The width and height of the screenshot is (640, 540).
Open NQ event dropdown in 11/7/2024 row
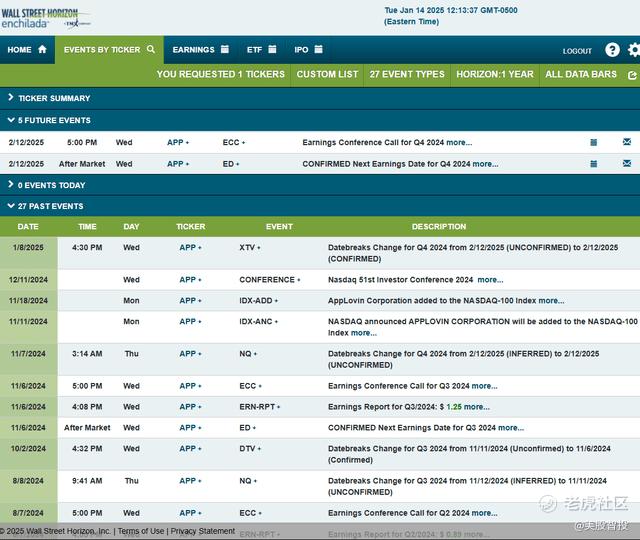click(x=248, y=354)
